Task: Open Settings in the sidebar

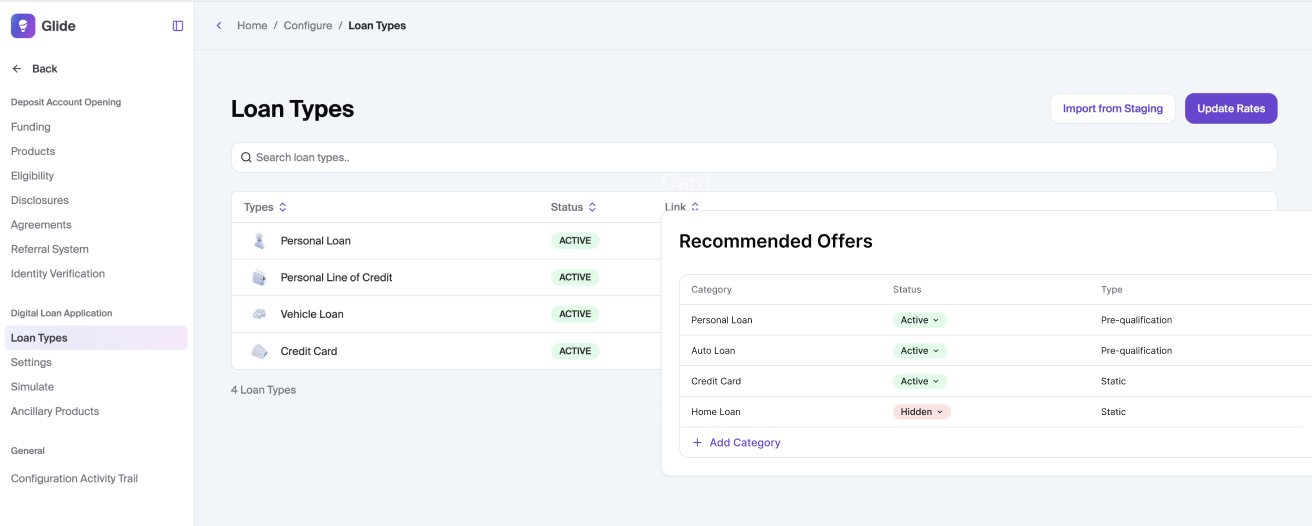Action: pyautogui.click(x=31, y=362)
